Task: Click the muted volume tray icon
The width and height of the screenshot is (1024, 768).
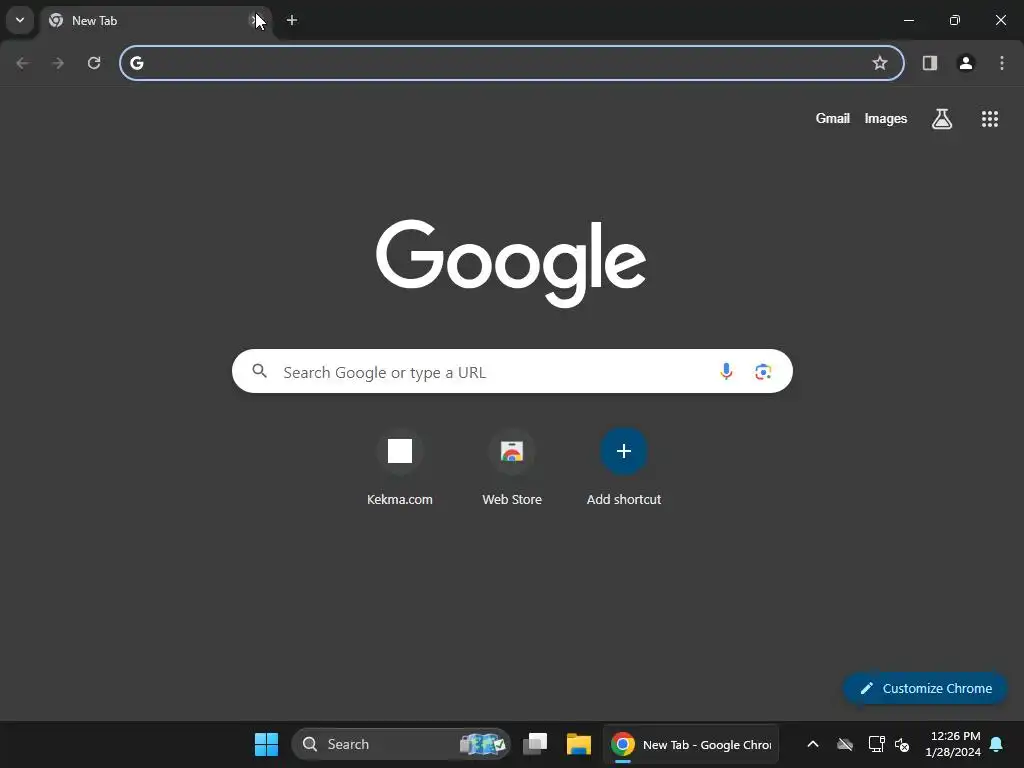Action: (902, 744)
